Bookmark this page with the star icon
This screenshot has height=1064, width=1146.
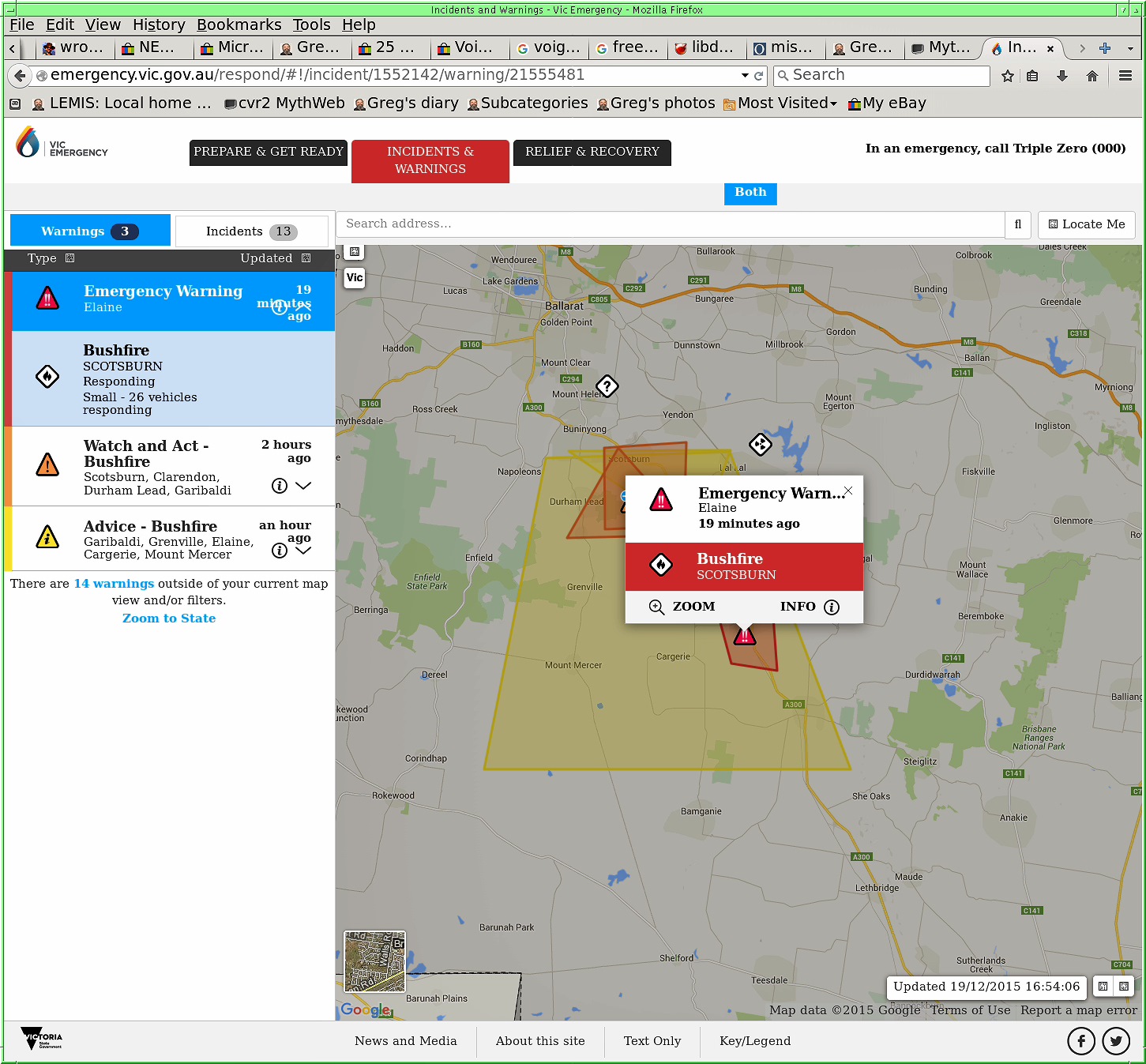click(x=1007, y=76)
